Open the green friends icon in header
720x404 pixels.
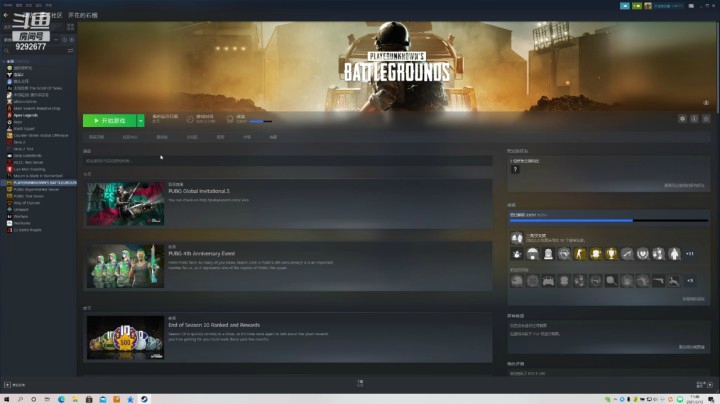[636, 6]
